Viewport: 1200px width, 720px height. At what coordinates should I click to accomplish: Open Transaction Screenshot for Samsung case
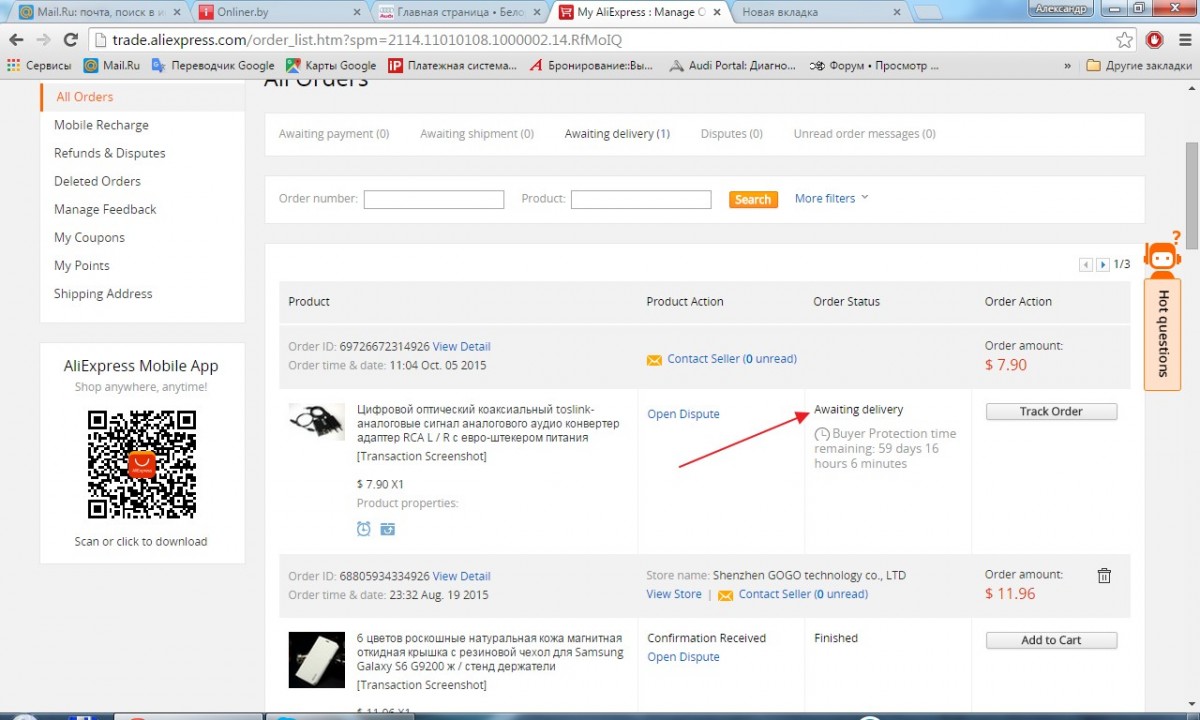click(x=422, y=685)
